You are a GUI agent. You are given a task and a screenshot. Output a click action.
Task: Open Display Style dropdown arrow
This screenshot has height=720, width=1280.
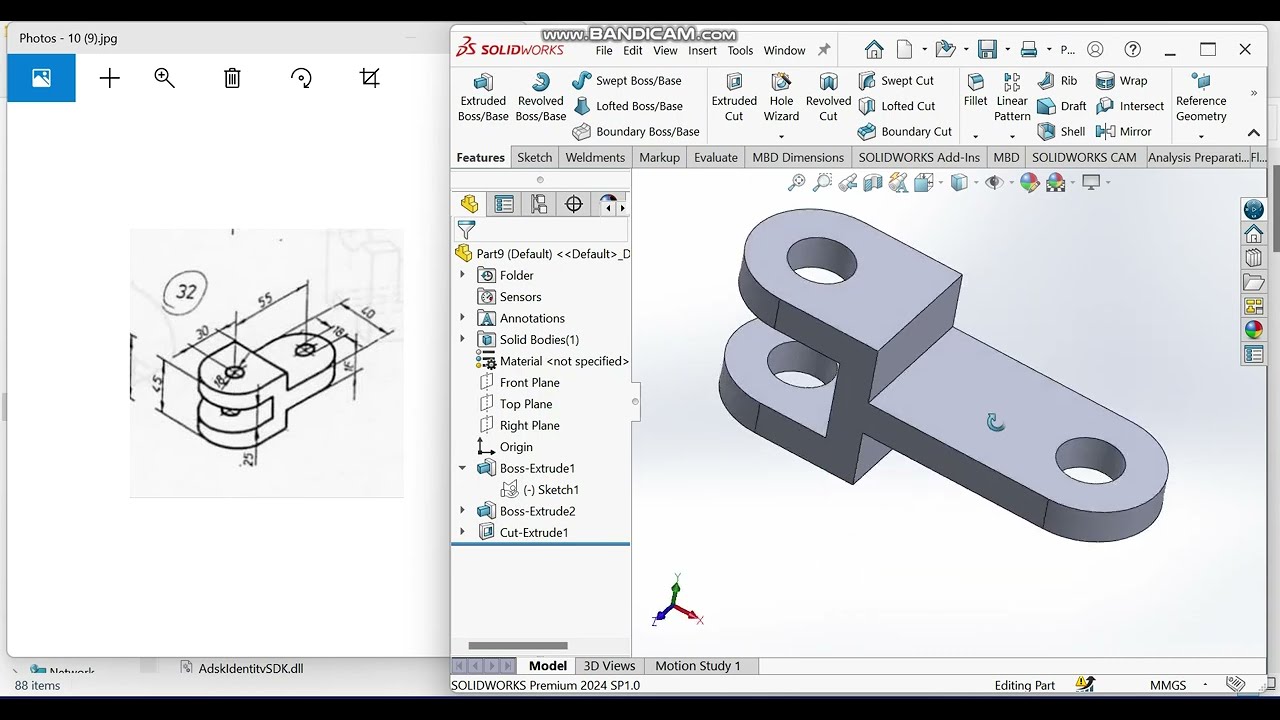click(x=976, y=182)
